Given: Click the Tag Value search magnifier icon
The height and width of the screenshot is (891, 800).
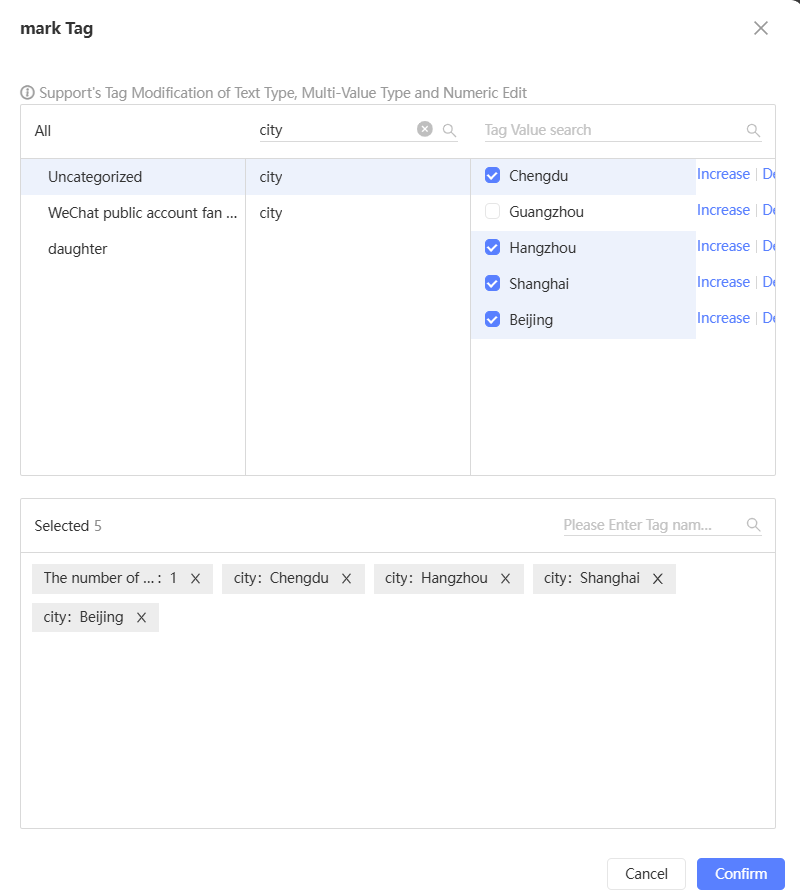Looking at the screenshot, I should coord(753,130).
